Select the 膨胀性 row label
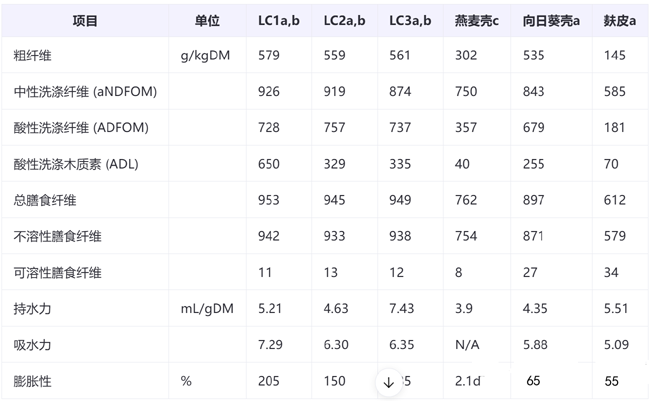The width and height of the screenshot is (650, 401). pos(35,381)
